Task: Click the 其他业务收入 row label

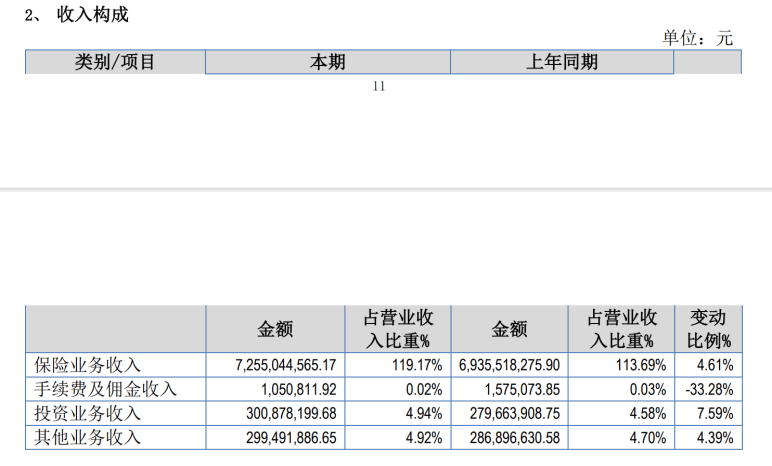Action: (x=88, y=437)
